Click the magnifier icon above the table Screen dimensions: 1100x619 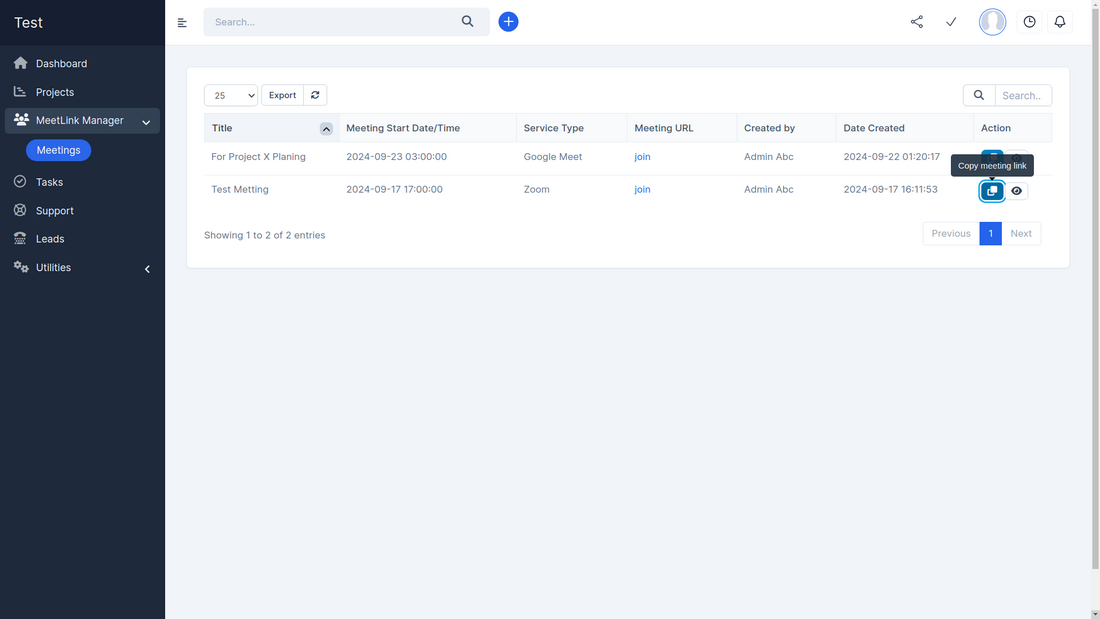pyautogui.click(x=978, y=94)
